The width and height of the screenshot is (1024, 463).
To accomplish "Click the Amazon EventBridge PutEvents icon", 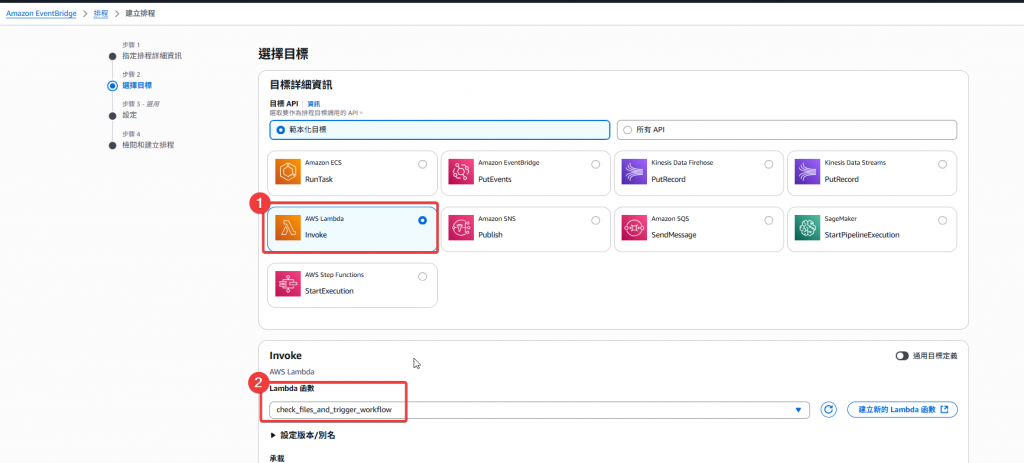I will pos(461,172).
